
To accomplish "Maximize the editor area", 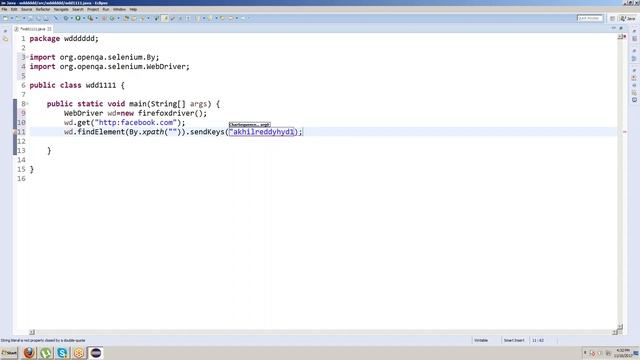I will click(621, 28).
